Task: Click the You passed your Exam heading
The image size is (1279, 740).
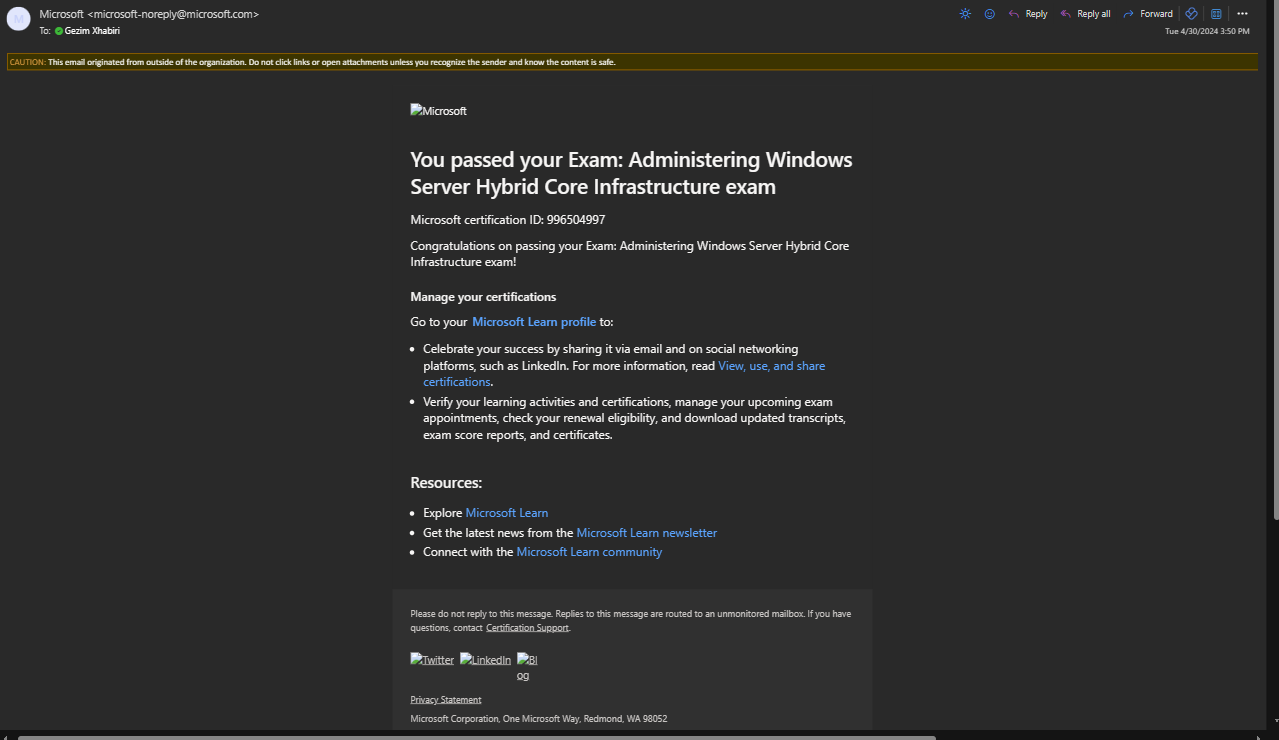Action: point(631,173)
